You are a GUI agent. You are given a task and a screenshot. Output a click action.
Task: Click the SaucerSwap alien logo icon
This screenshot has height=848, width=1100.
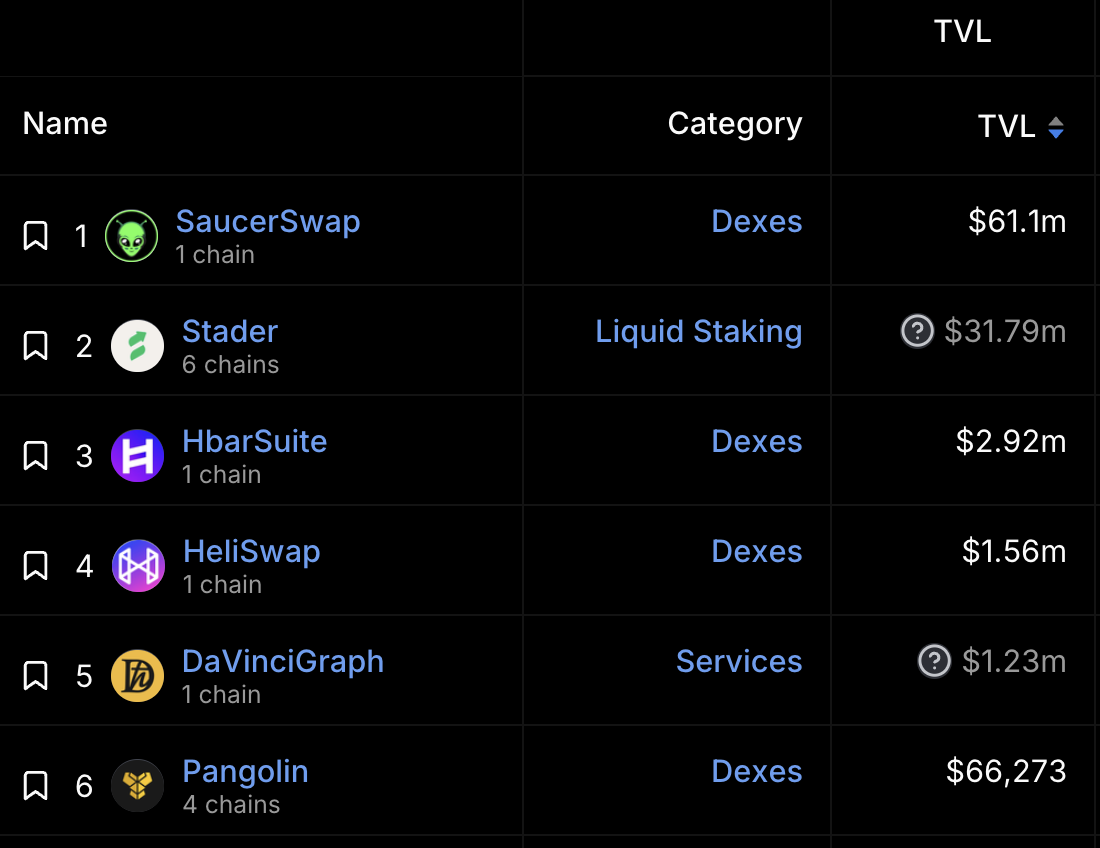131,237
